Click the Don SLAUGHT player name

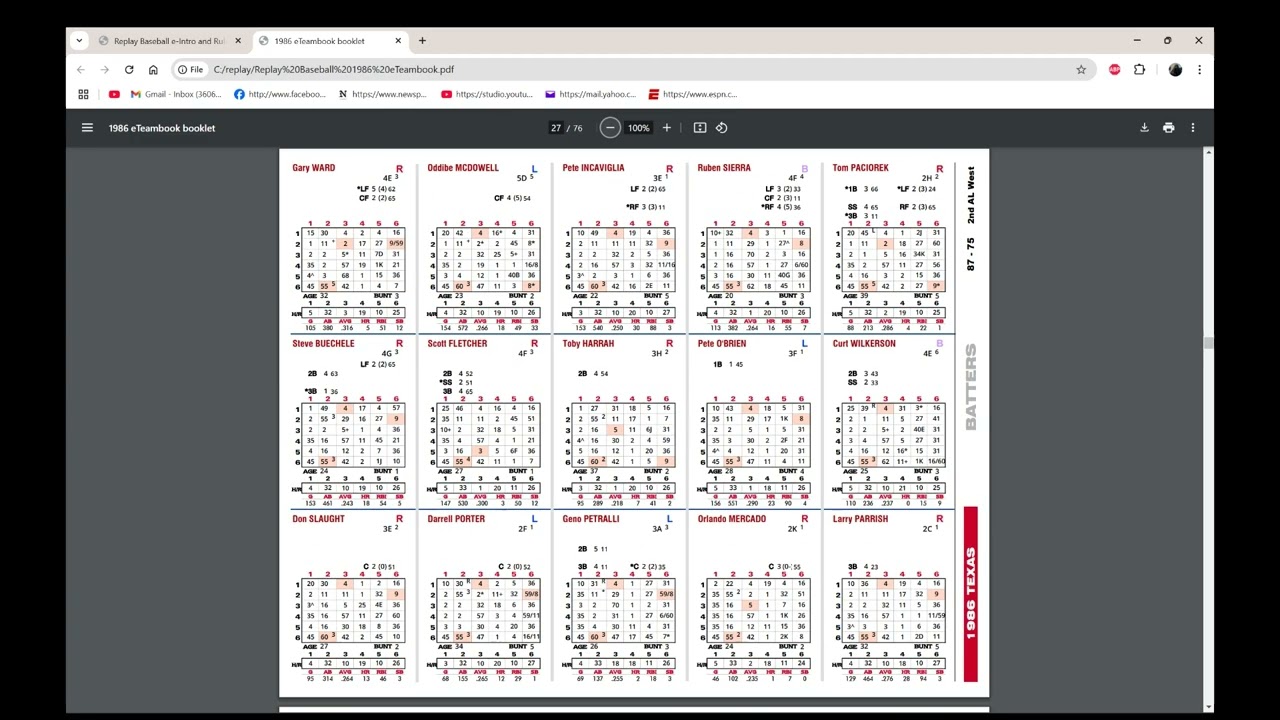coord(318,519)
